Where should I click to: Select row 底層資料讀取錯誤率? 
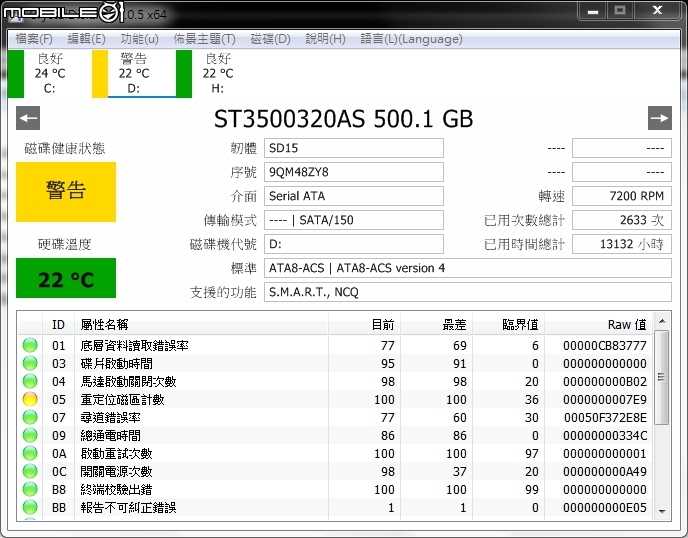click(x=336, y=345)
